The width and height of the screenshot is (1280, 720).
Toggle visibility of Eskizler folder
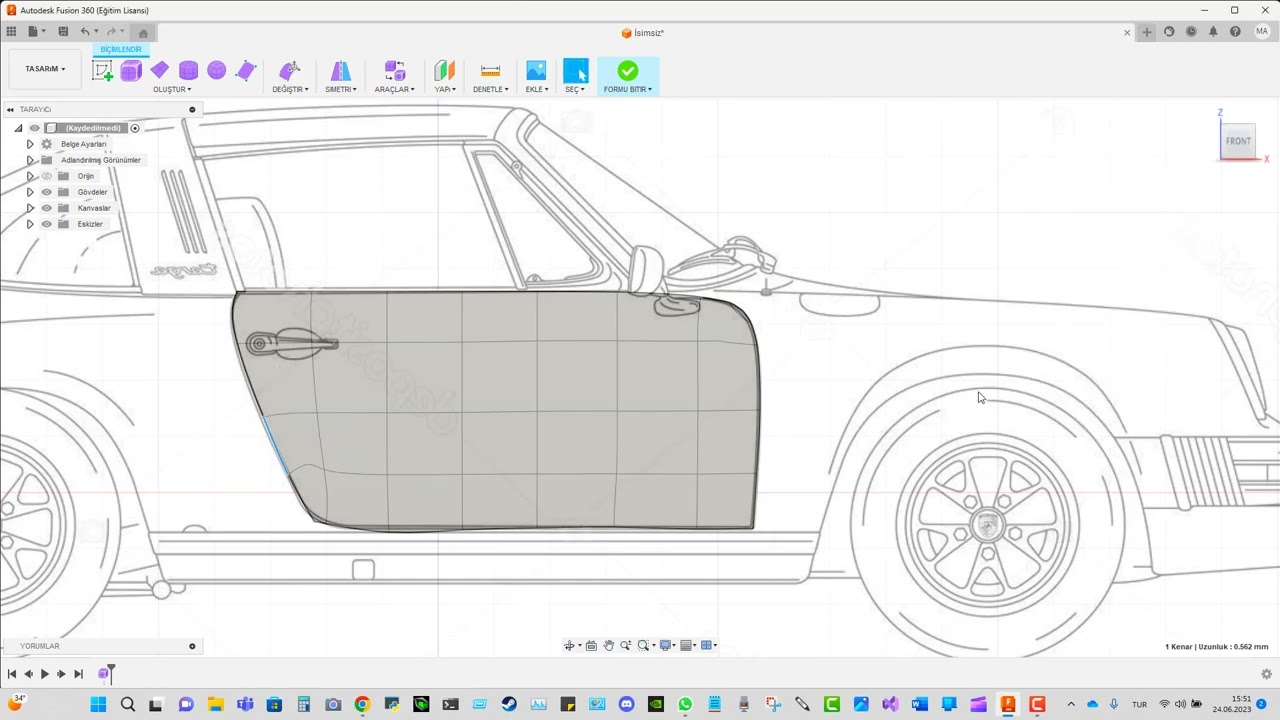point(46,224)
